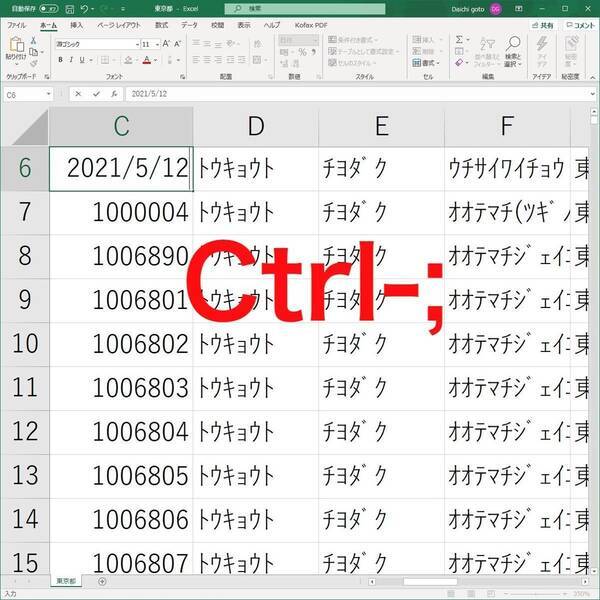
Task: Click the Decrease Font Size icon
Action: 177,44
